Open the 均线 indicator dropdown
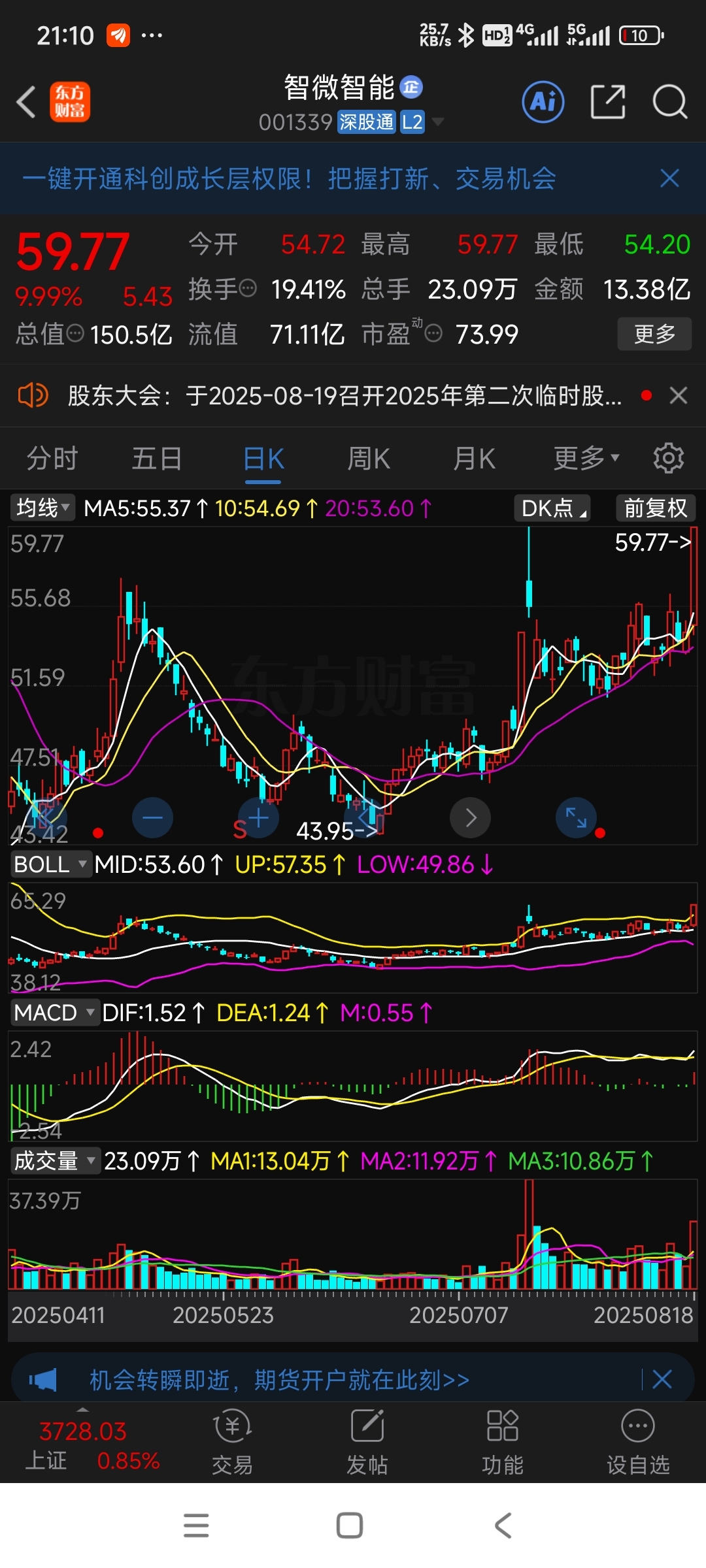The height and width of the screenshot is (1568, 706). click(x=42, y=508)
